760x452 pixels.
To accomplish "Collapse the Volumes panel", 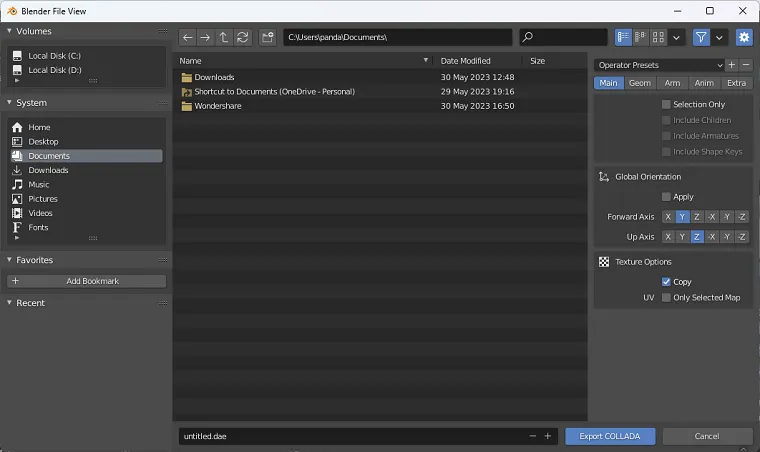I will [9, 31].
